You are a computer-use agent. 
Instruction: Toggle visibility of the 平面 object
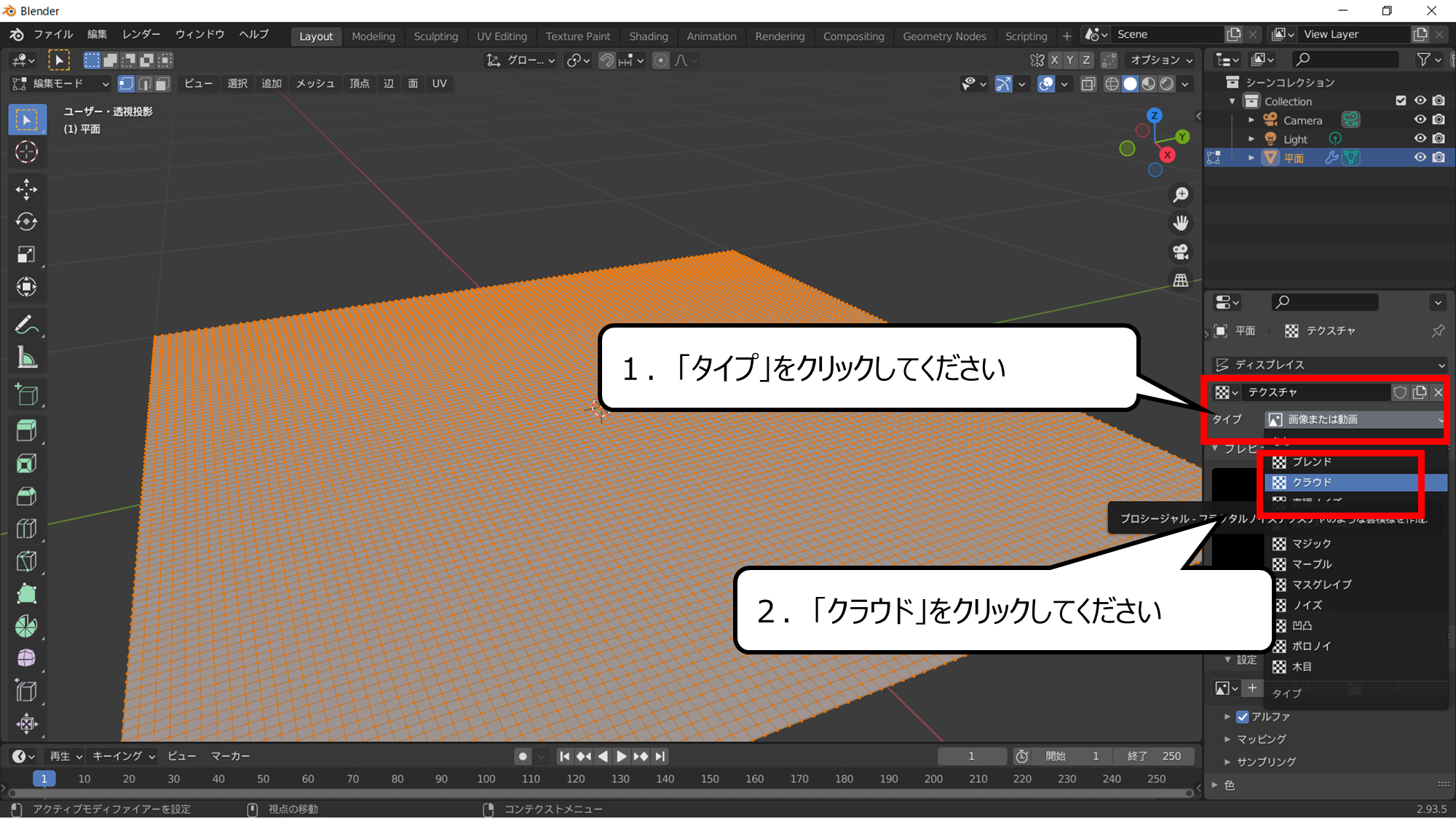click(1420, 157)
